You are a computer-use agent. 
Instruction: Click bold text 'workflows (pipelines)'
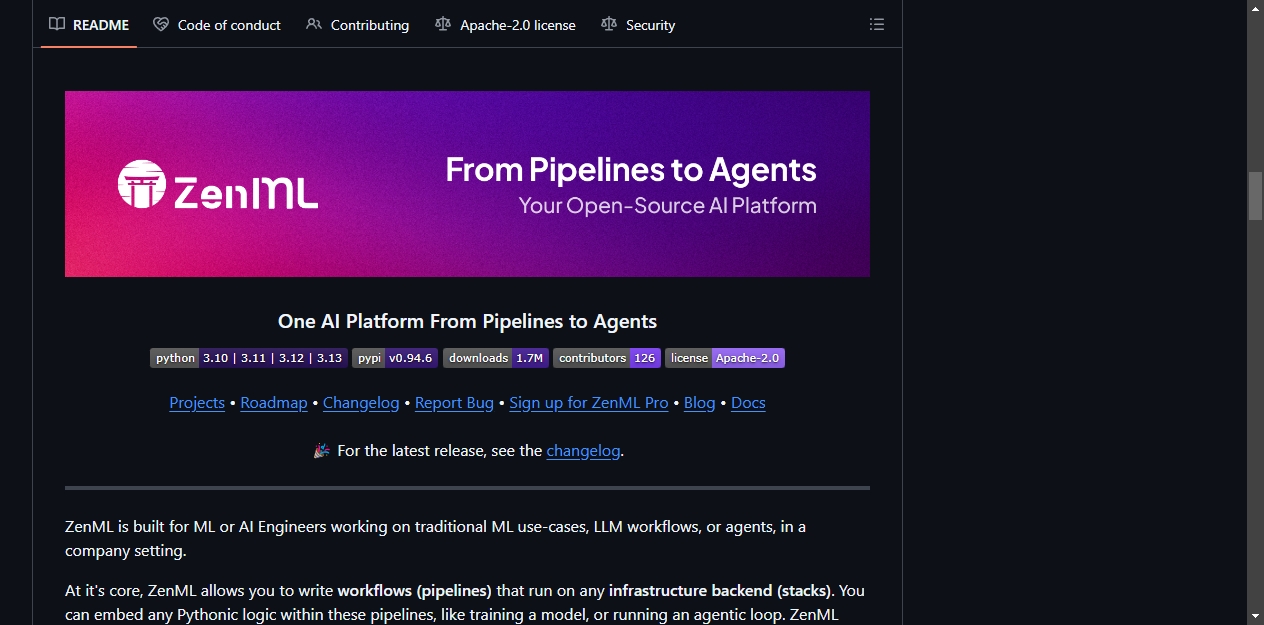[415, 590]
